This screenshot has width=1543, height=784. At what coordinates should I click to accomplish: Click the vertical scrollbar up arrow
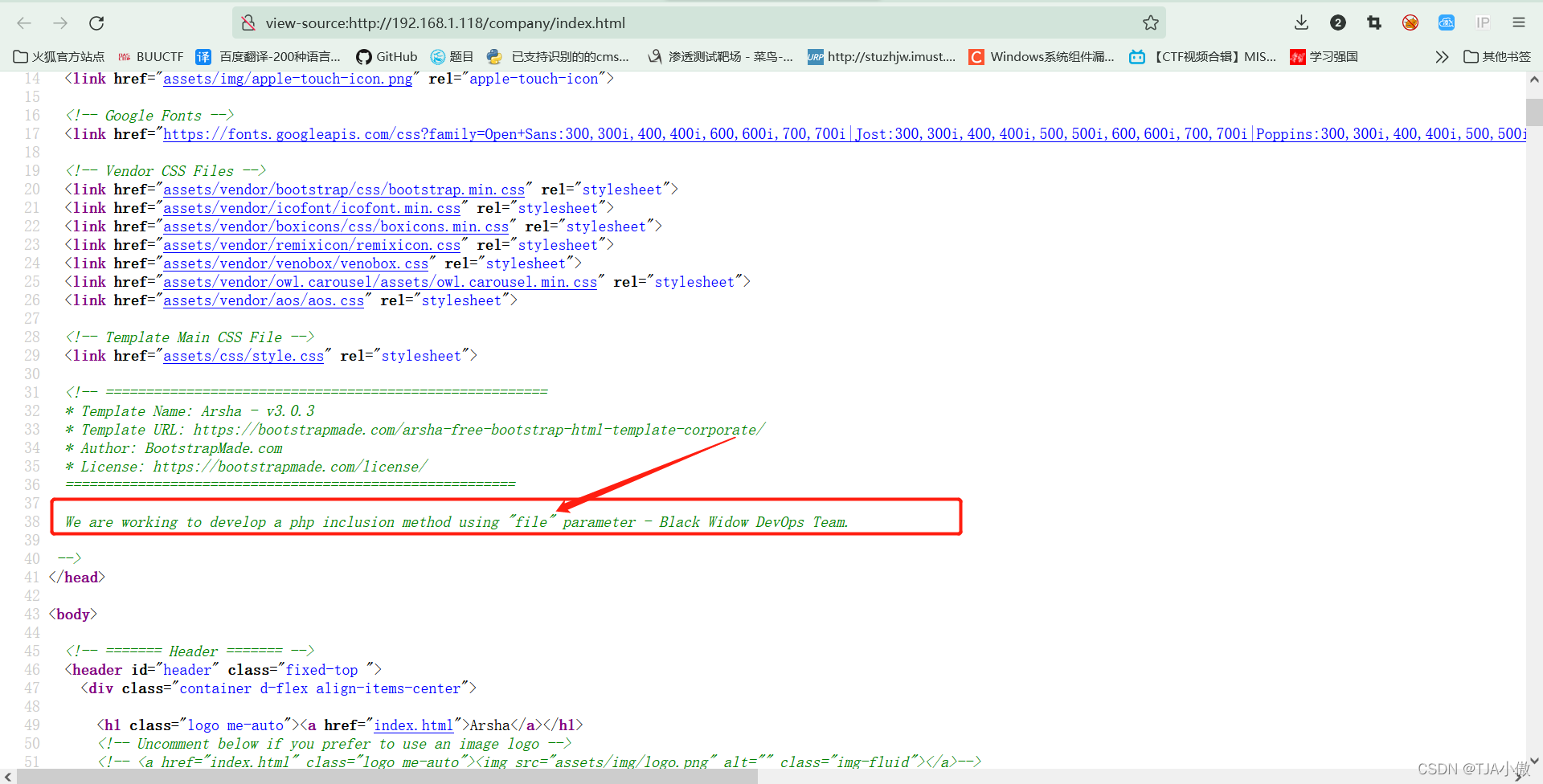pyautogui.click(x=1534, y=80)
